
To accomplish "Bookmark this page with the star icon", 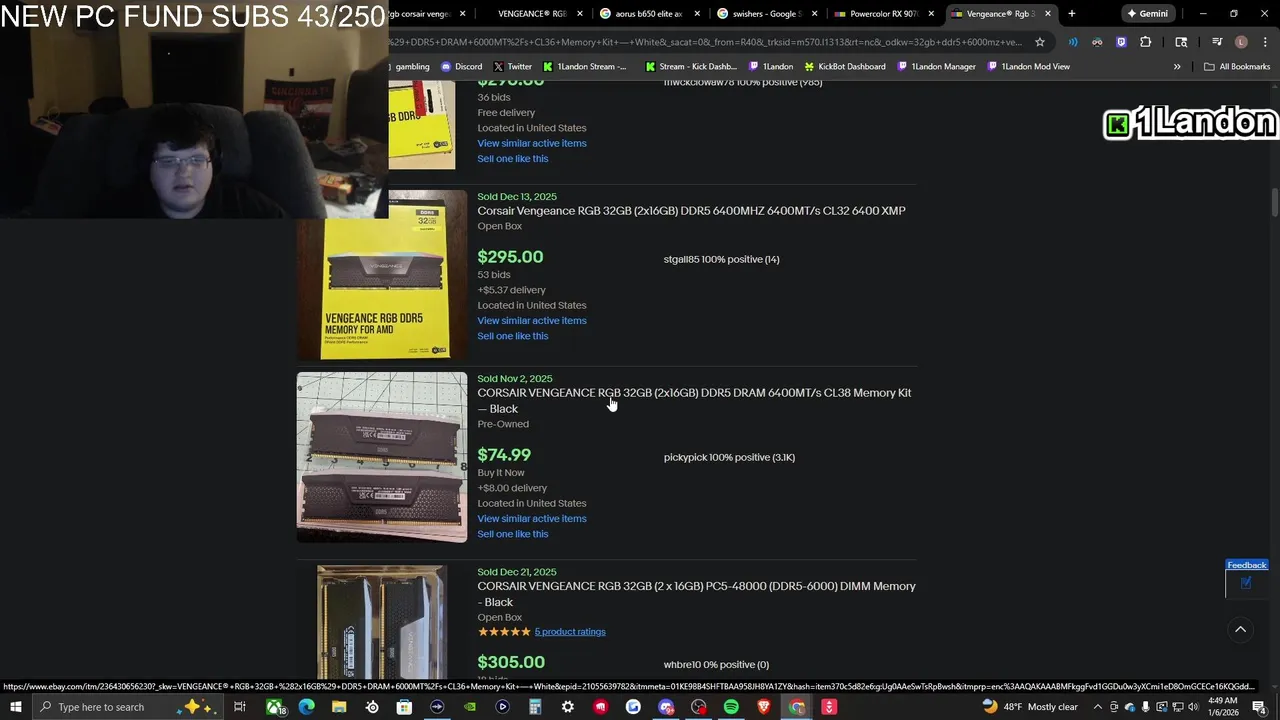I will click(x=1040, y=42).
